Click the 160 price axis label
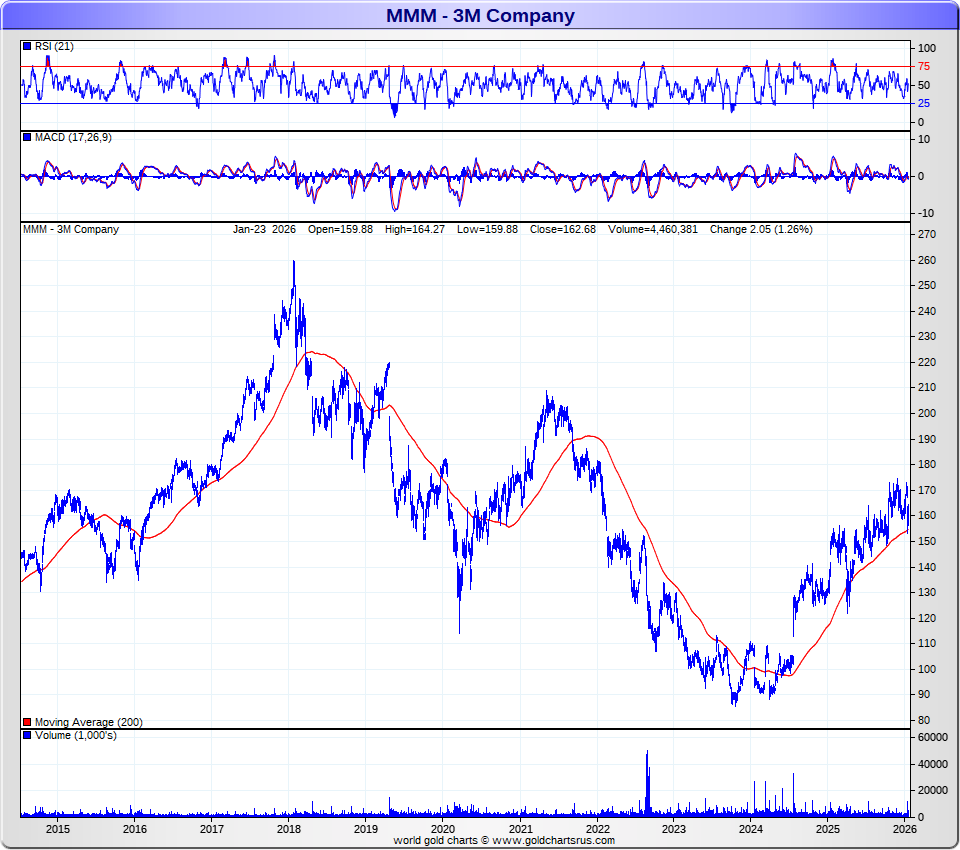 click(x=927, y=516)
